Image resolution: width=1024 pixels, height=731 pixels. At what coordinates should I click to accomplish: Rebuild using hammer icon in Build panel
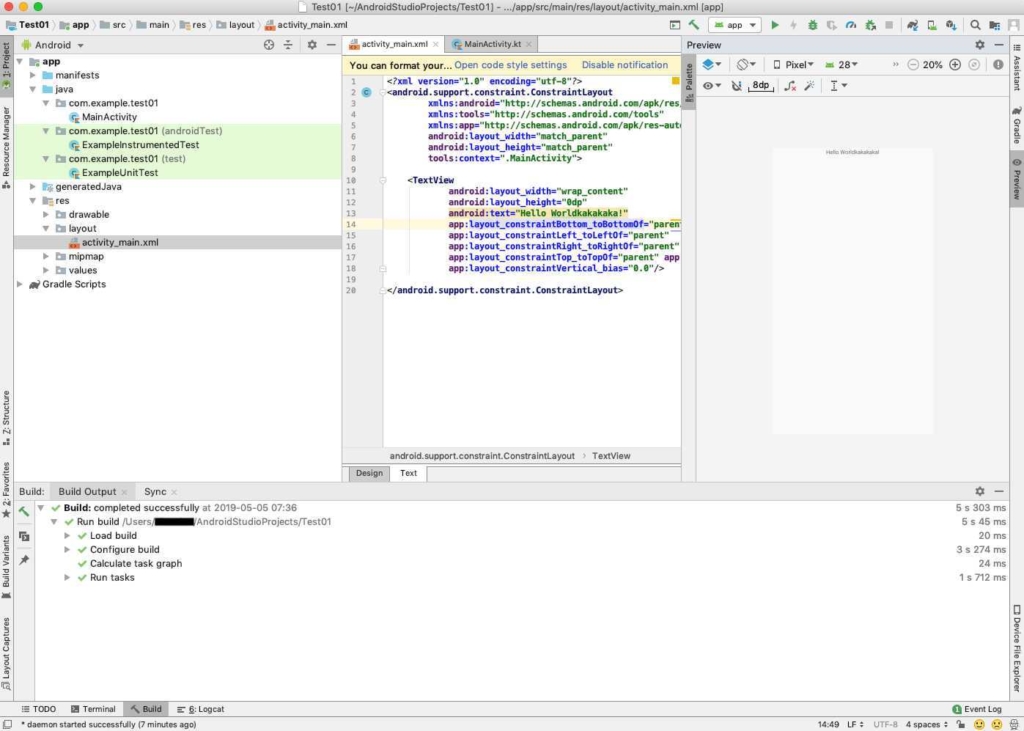point(24,511)
